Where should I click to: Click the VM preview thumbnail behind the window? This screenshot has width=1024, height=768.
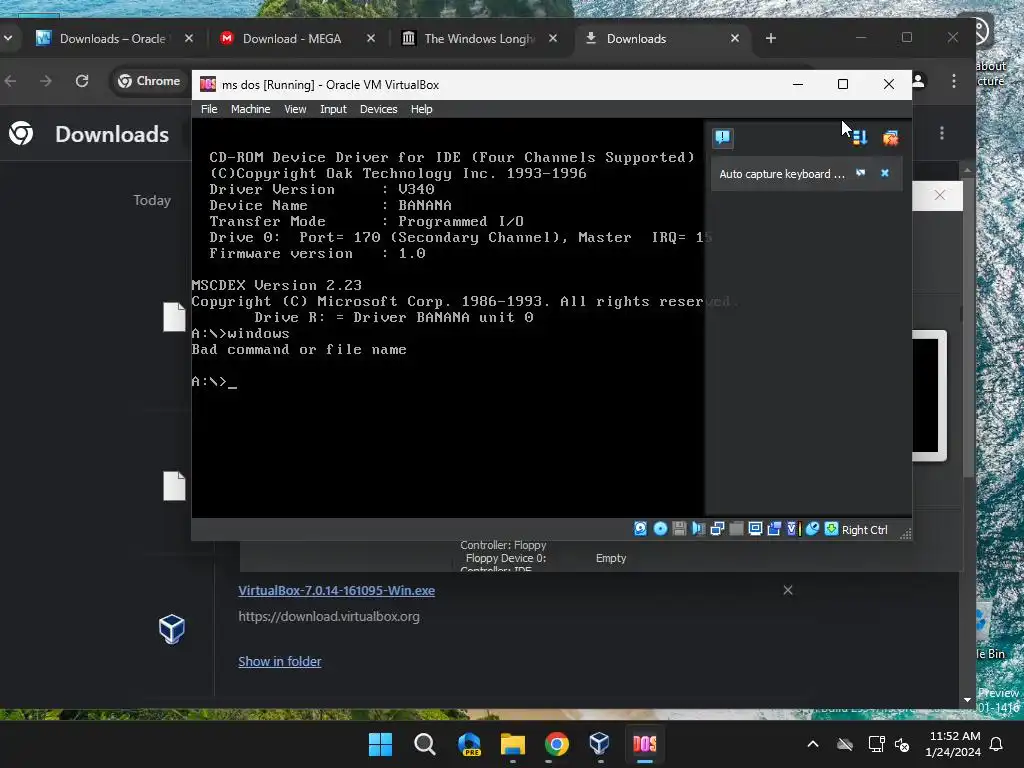929,396
